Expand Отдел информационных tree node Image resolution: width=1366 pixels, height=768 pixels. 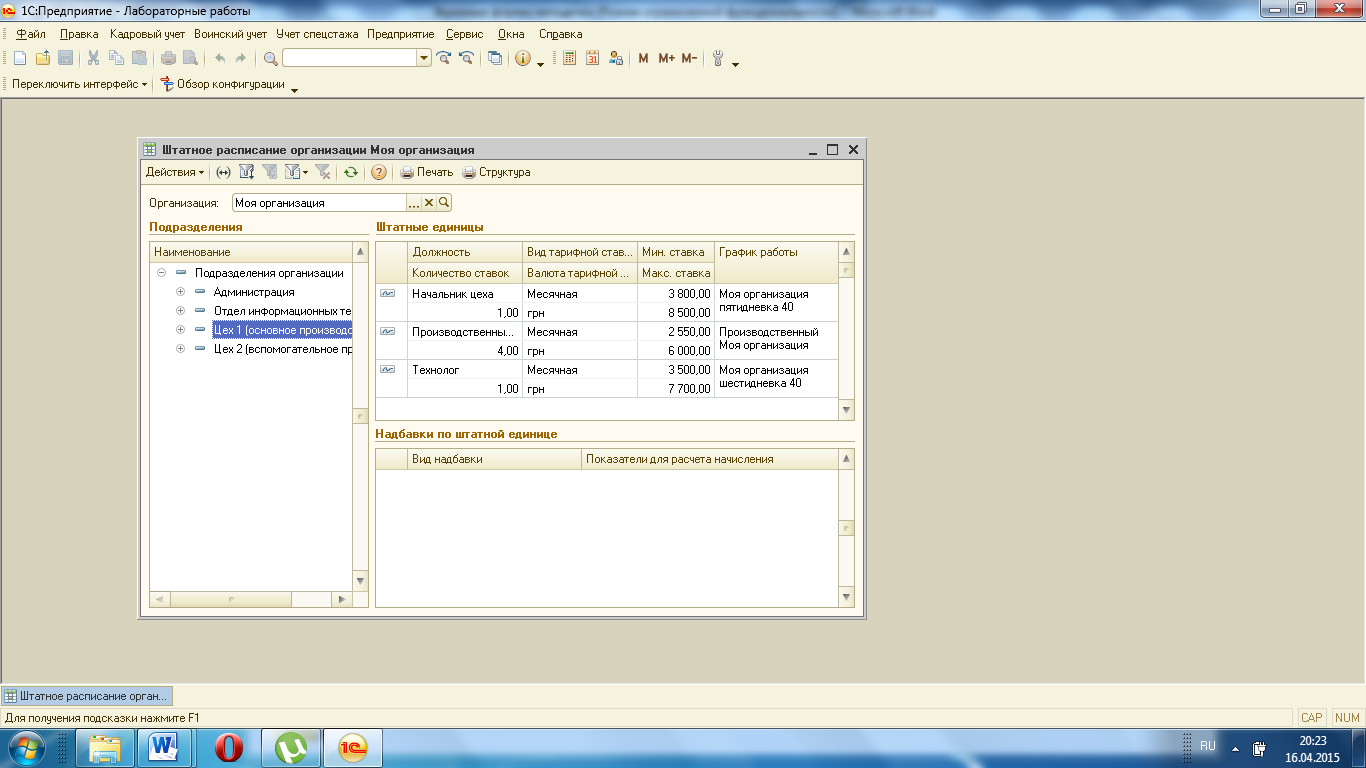tap(181, 311)
